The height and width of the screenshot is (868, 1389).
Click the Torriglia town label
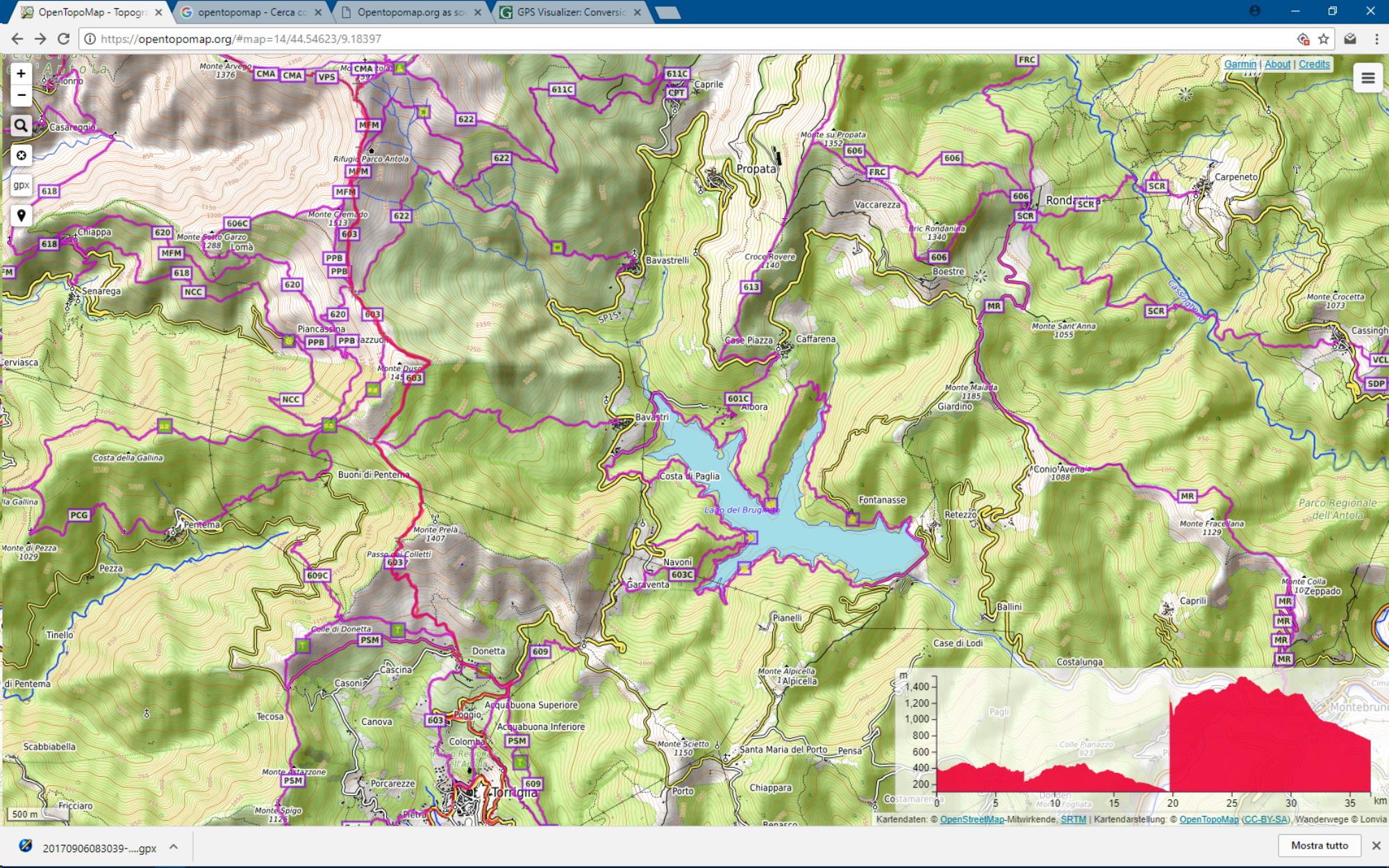pyautogui.click(x=514, y=792)
